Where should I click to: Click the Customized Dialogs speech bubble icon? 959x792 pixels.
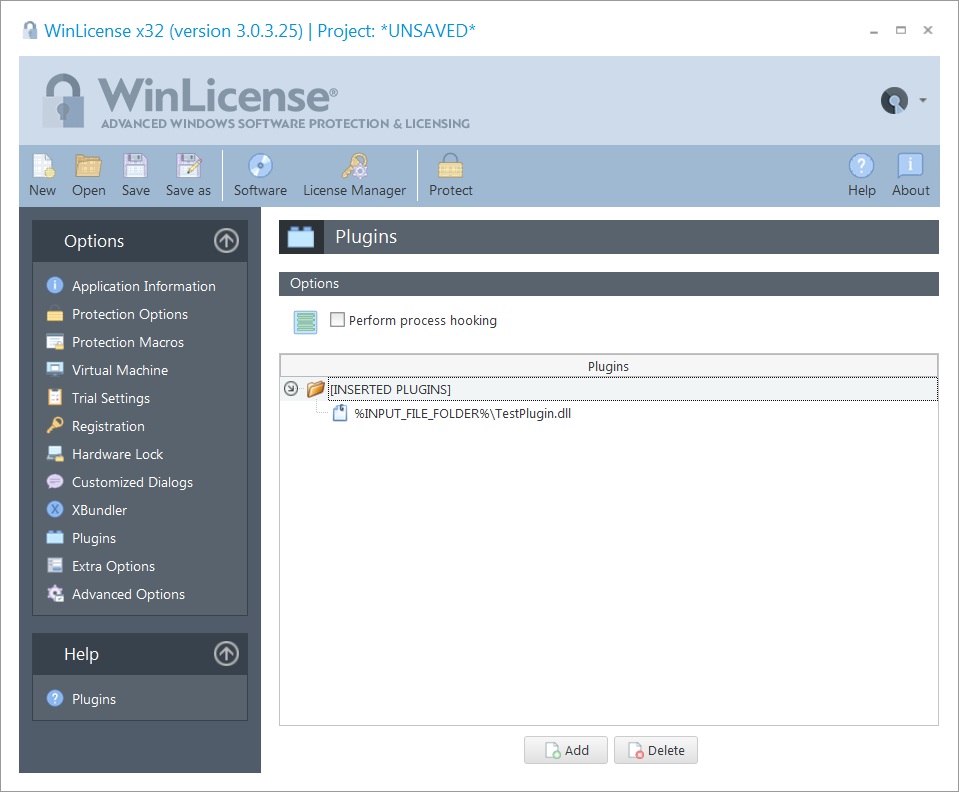(x=55, y=481)
